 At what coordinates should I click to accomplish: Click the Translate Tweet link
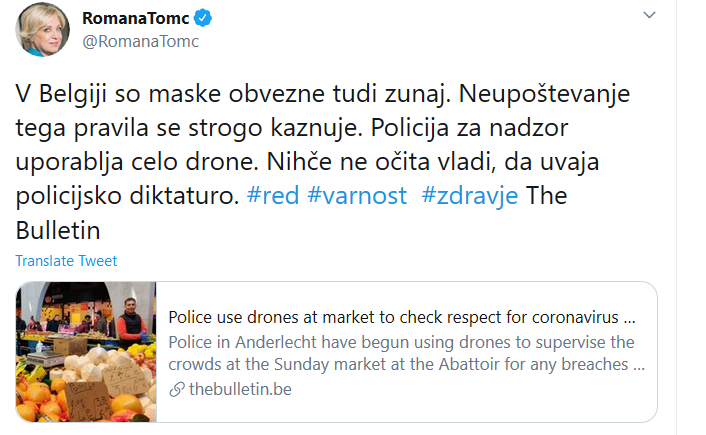[66, 261]
